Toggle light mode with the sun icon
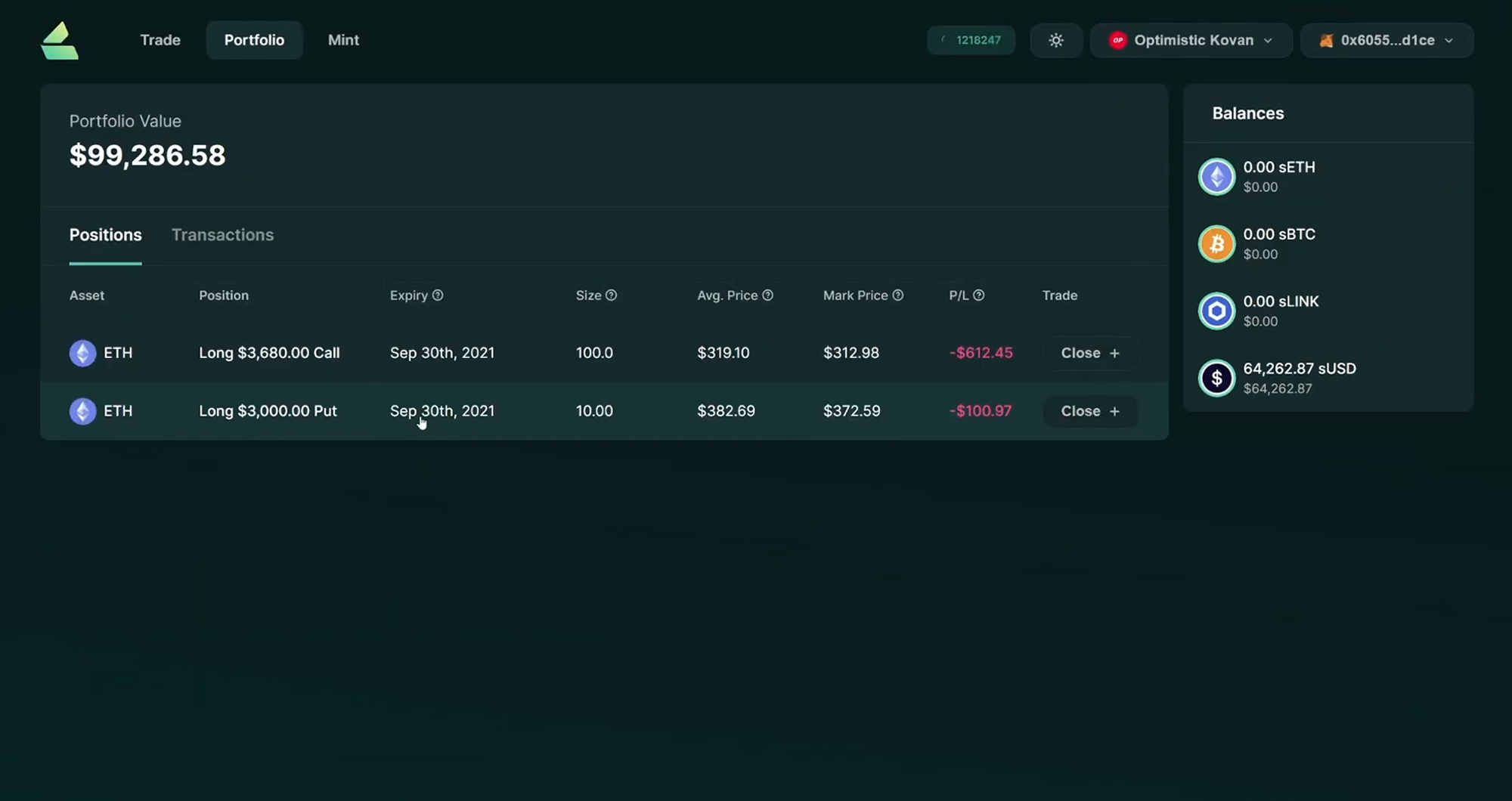1512x801 pixels. tap(1056, 40)
